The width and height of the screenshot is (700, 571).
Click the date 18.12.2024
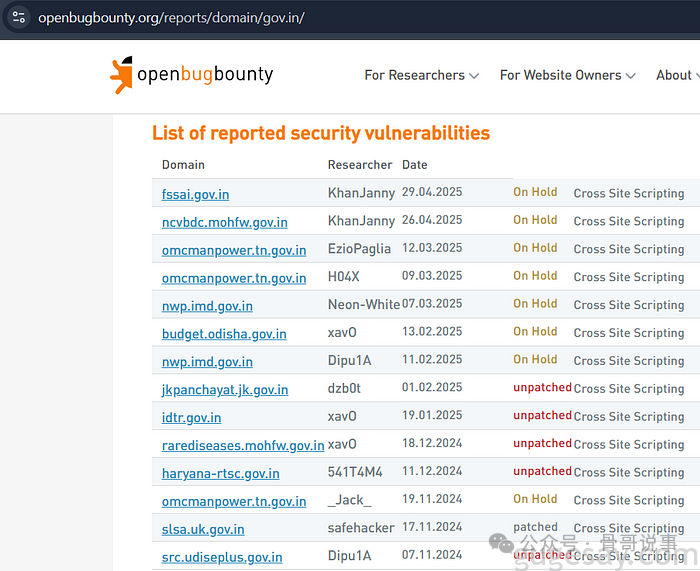point(432,443)
